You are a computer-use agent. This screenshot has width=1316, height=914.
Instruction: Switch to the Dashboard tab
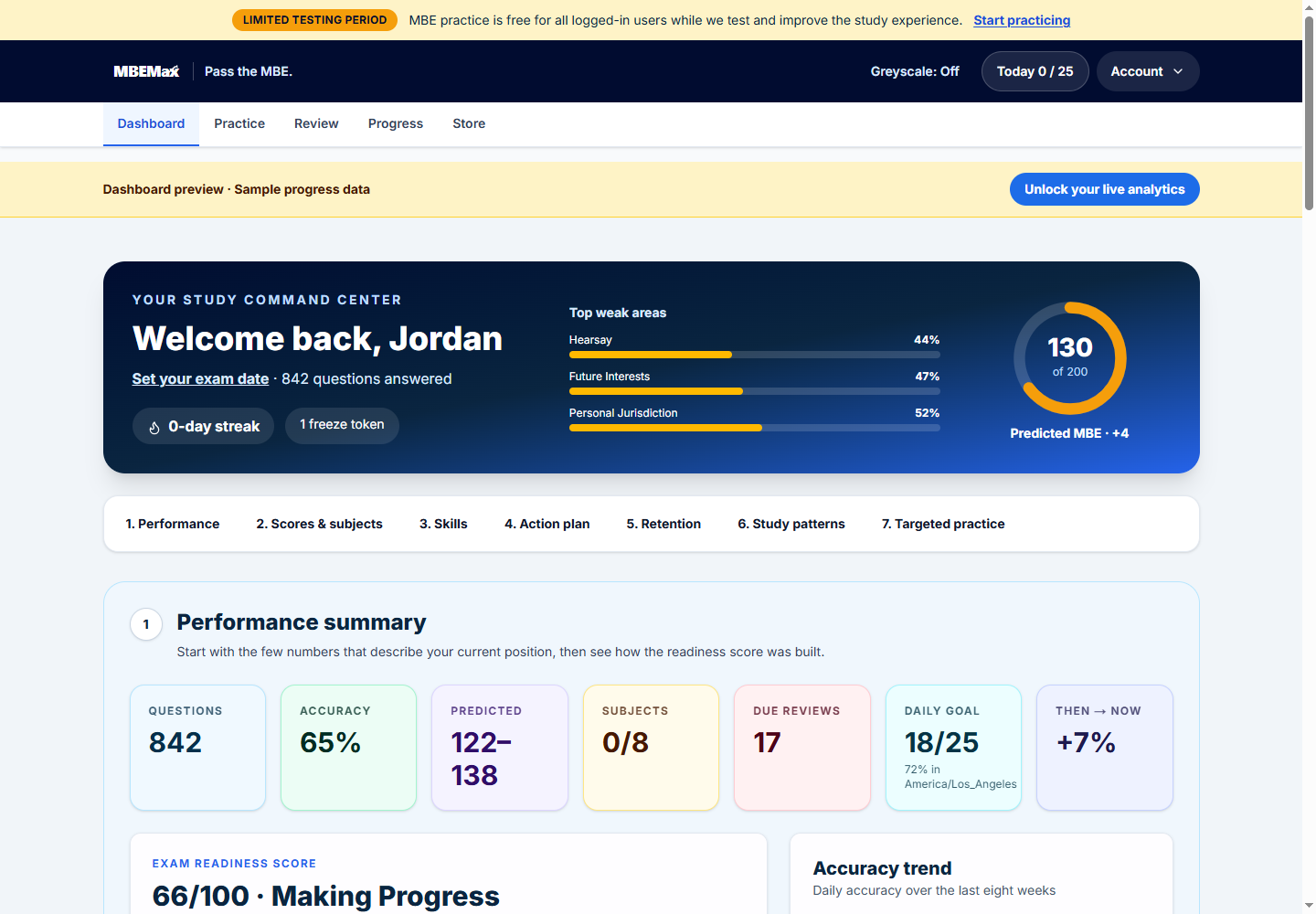coord(151,123)
